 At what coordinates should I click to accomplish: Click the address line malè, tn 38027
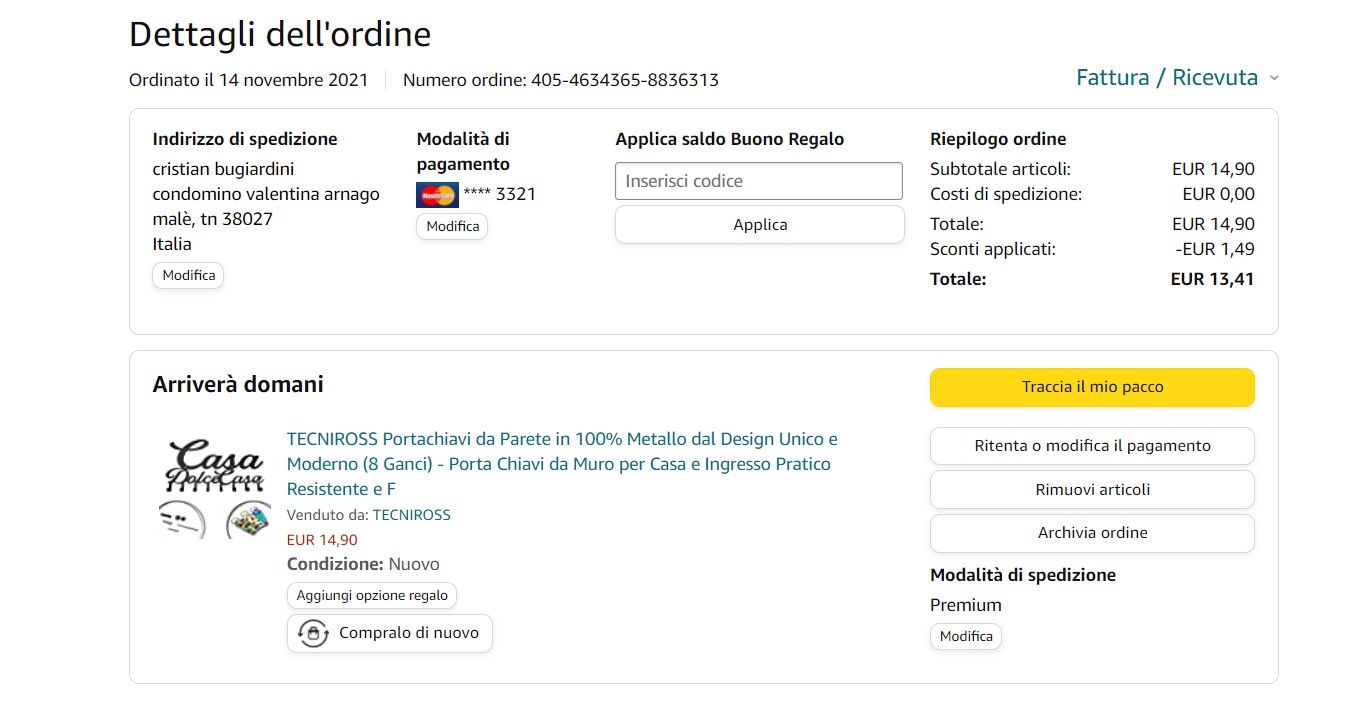click(213, 219)
